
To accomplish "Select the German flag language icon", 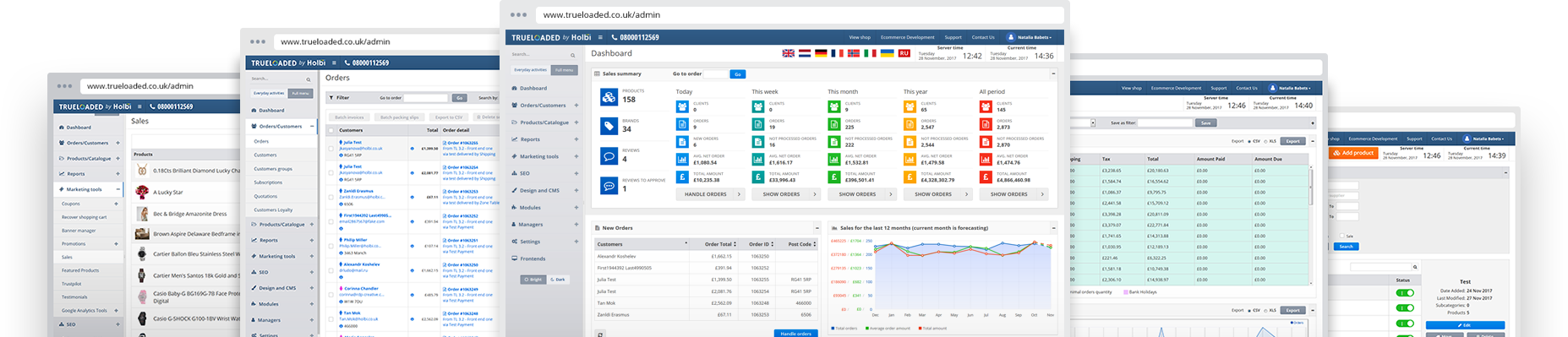I will click(821, 53).
